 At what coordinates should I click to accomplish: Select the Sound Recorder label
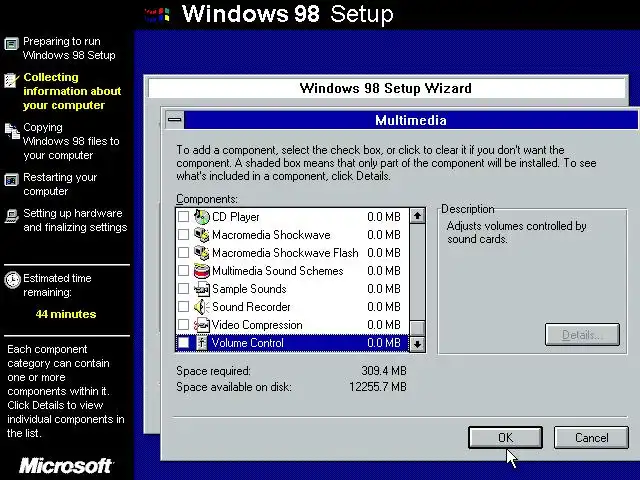coord(251,307)
